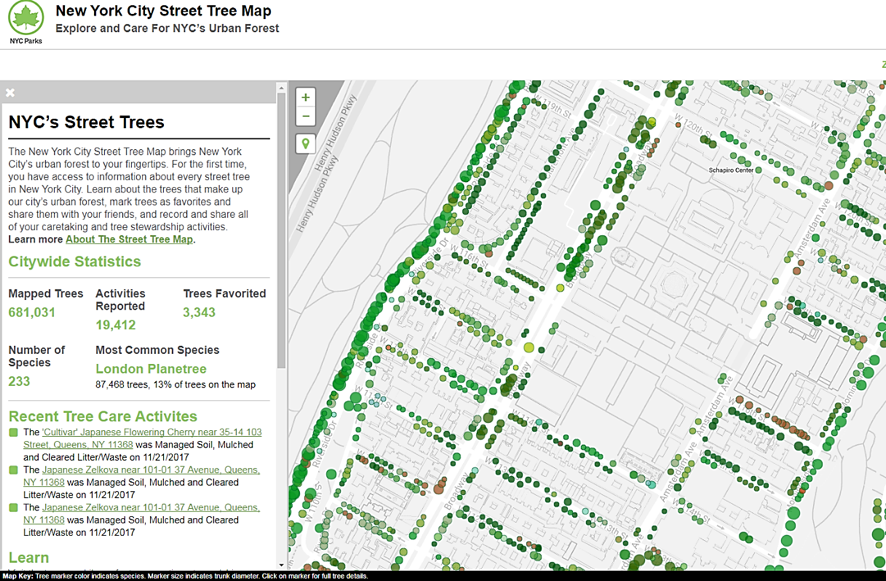Open the 'Cultivar' Japanese Flowering Cherry activity link
The width and height of the screenshot is (886, 581).
142,438
